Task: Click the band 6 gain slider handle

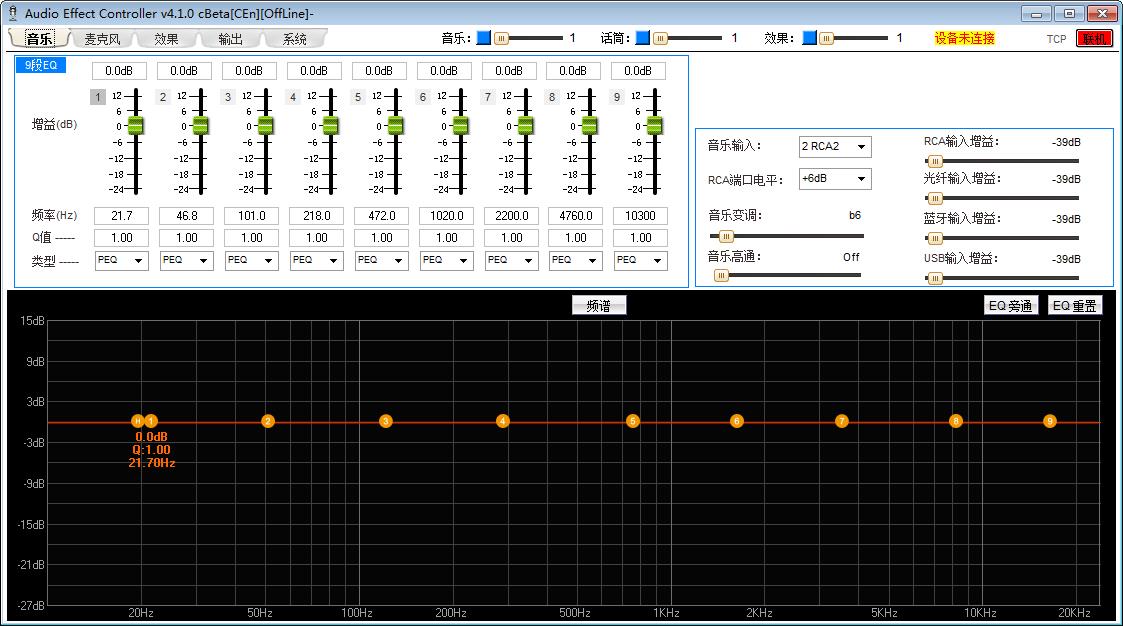Action: coord(460,126)
